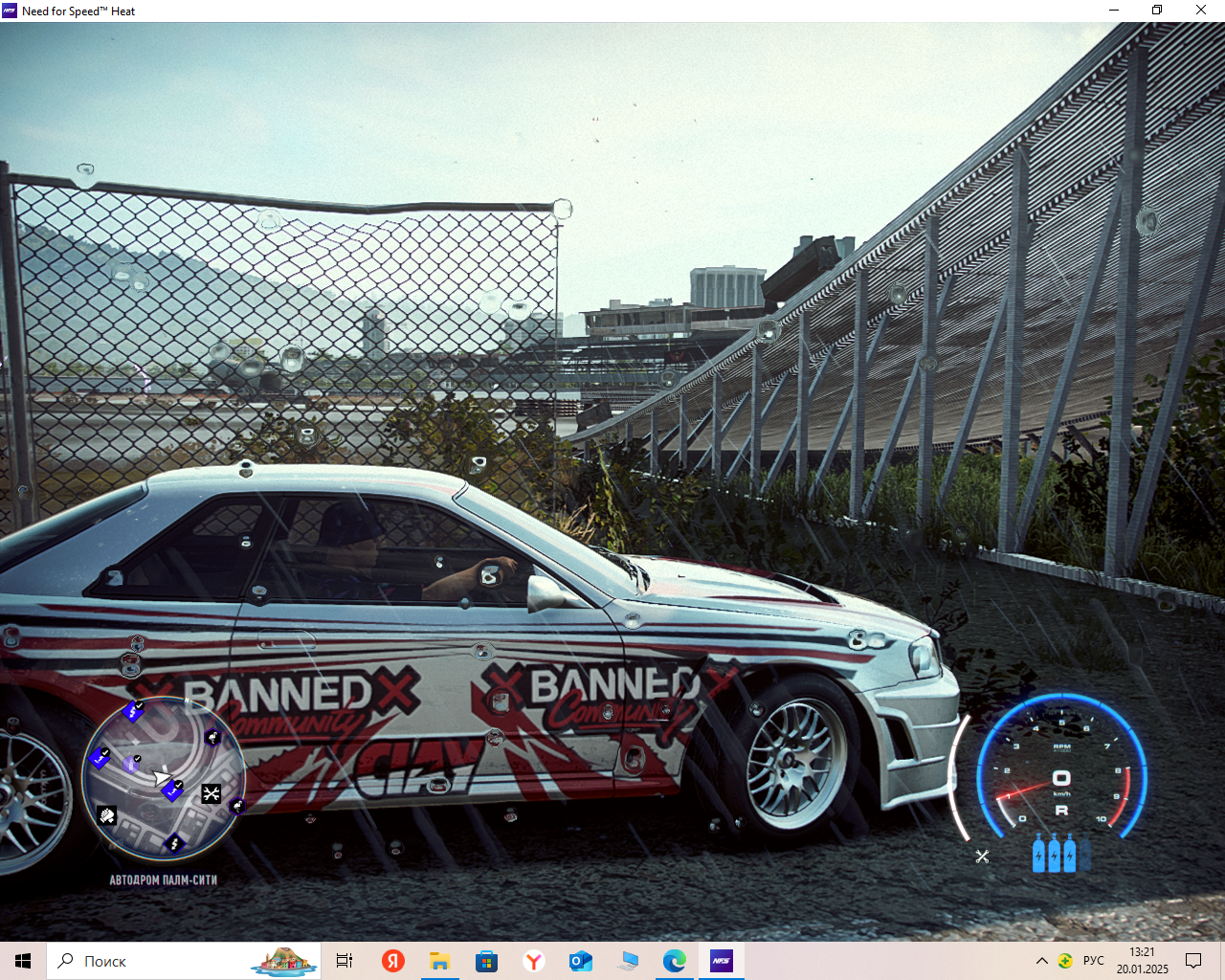Click the red tachometer needle

click(1022, 791)
